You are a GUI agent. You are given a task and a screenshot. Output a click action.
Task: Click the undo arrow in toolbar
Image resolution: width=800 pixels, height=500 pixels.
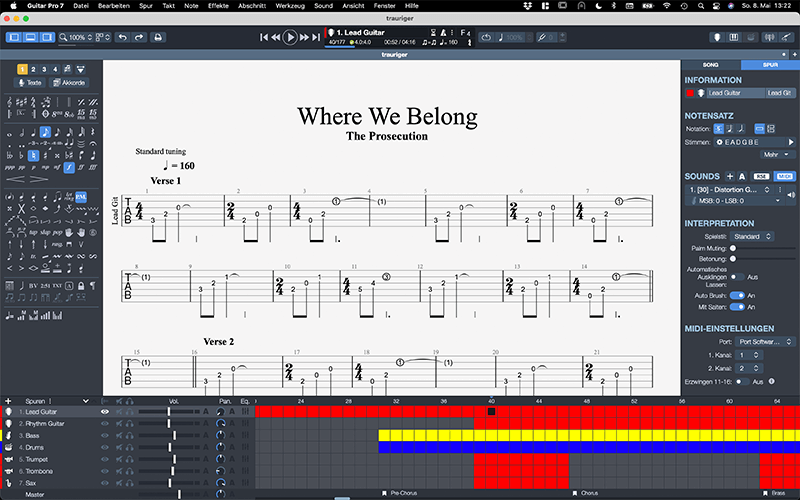tap(122, 37)
